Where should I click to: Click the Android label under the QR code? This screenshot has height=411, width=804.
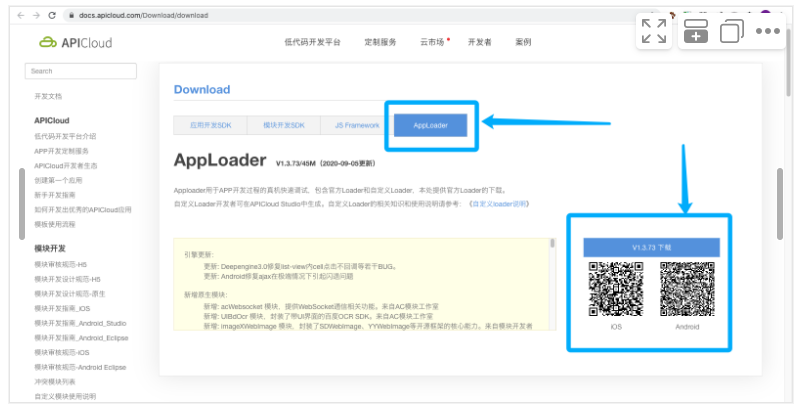[x=687, y=327]
